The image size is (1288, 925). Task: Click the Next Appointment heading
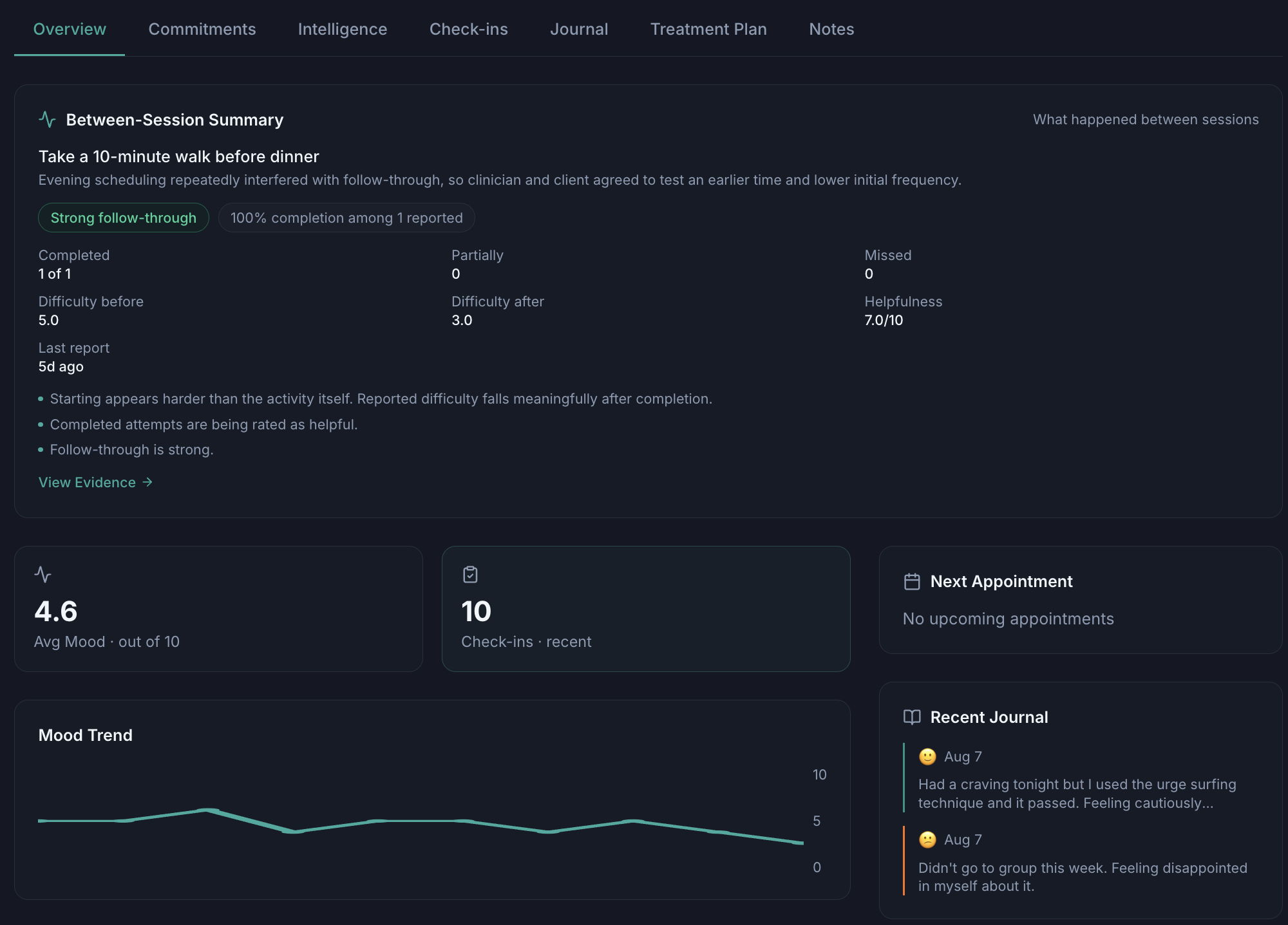click(1001, 581)
